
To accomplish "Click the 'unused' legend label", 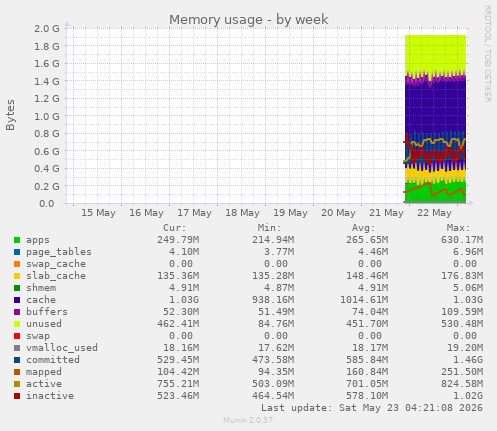I will coord(44,324).
